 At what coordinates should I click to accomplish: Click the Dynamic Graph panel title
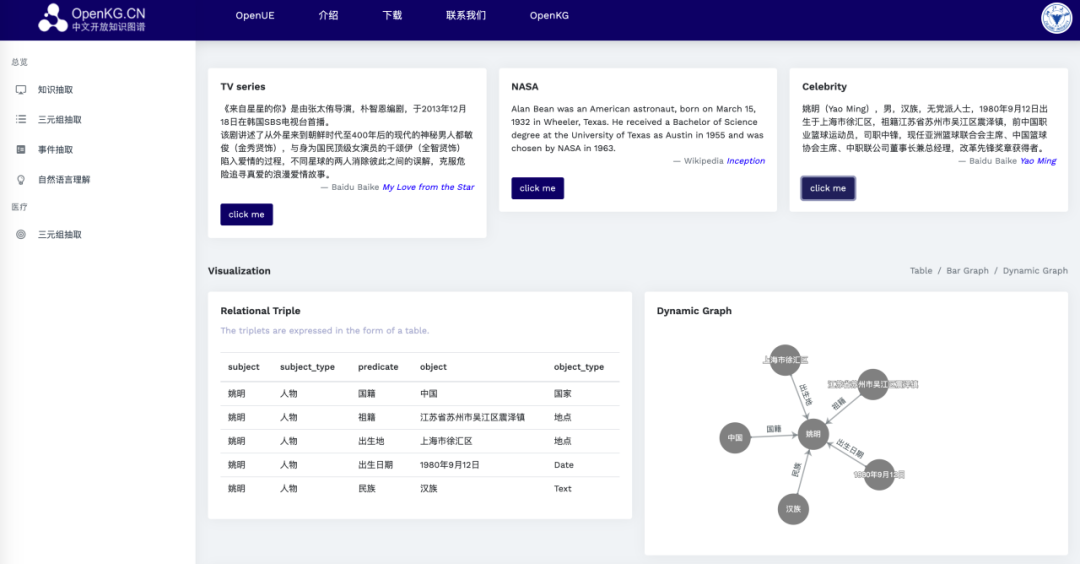(694, 311)
